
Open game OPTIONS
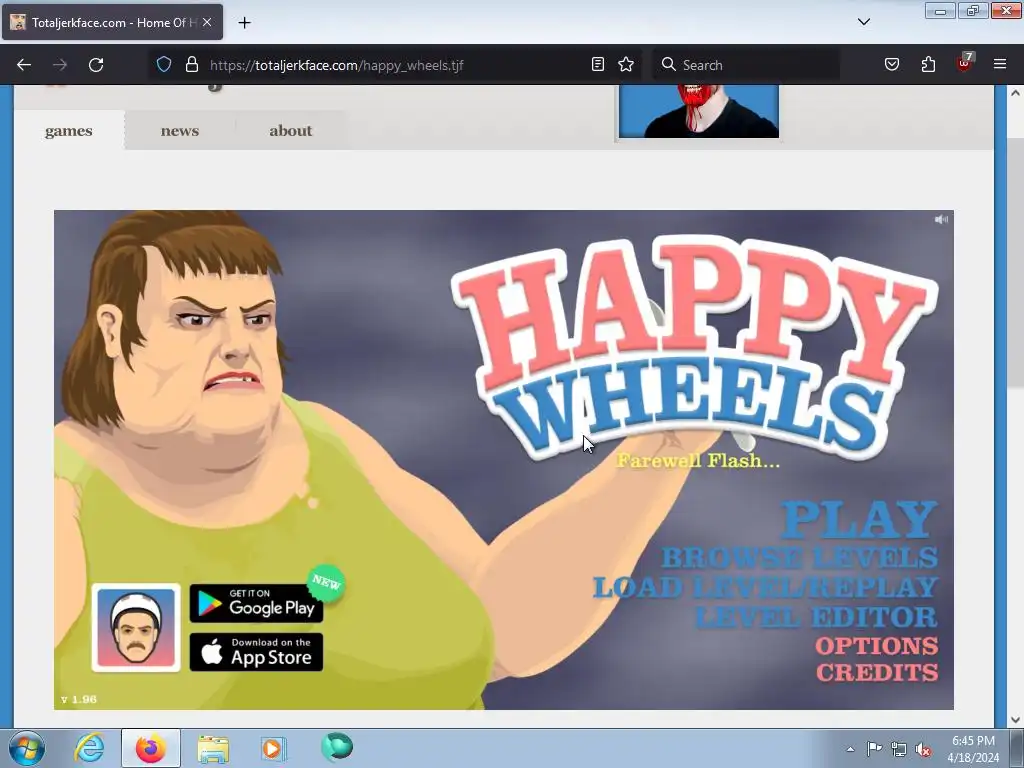click(x=876, y=646)
